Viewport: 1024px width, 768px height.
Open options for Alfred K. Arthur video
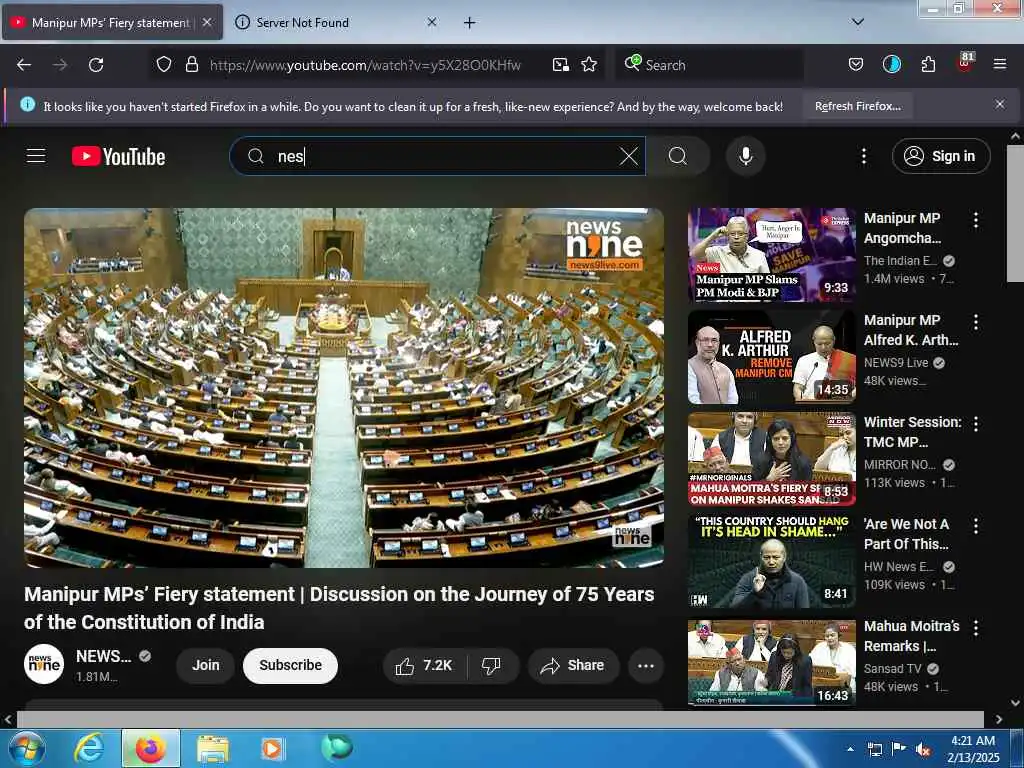pos(976,322)
